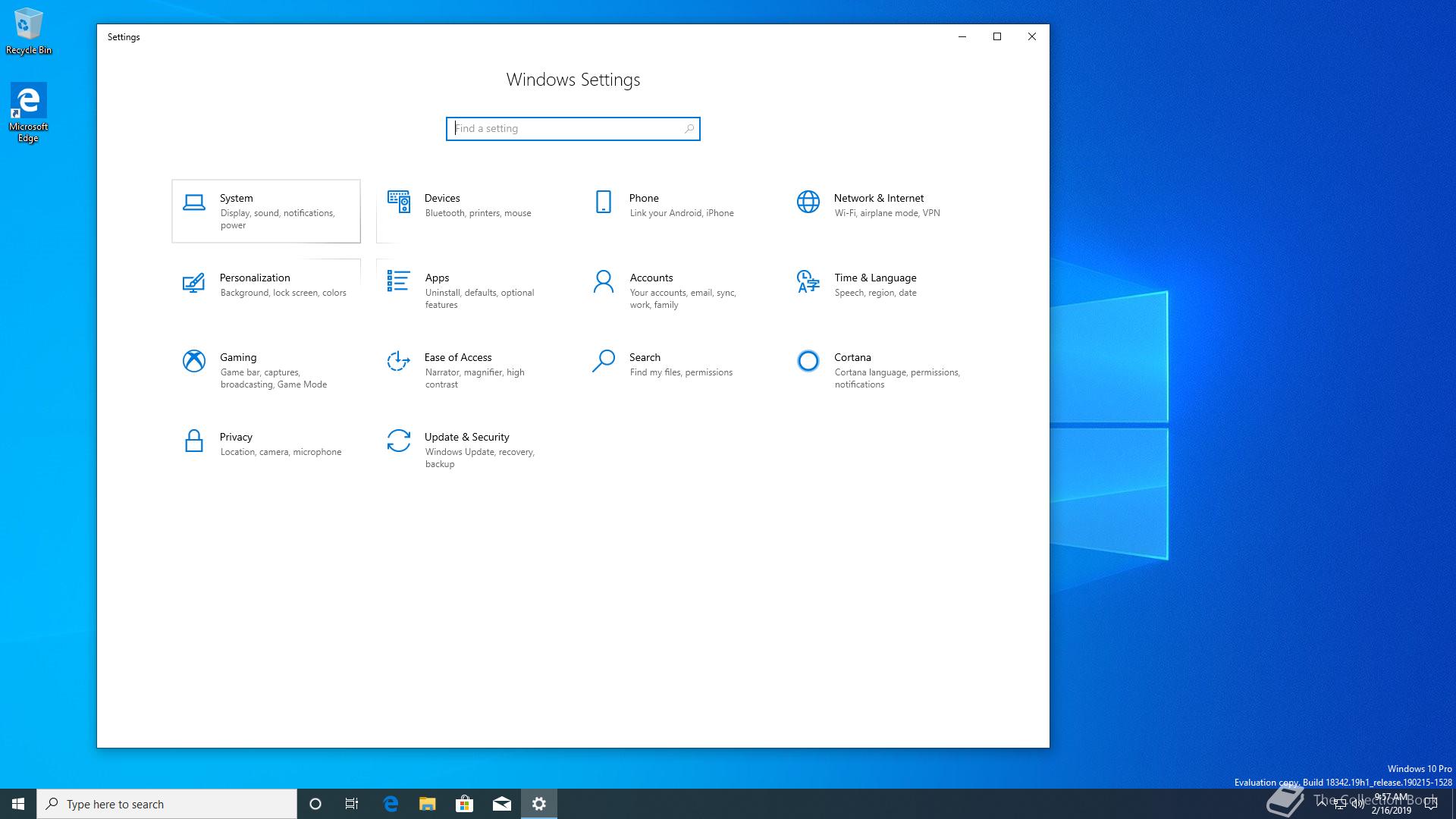This screenshot has height=819, width=1456.
Task: Open Microsoft Store from the taskbar
Action: coord(465,804)
